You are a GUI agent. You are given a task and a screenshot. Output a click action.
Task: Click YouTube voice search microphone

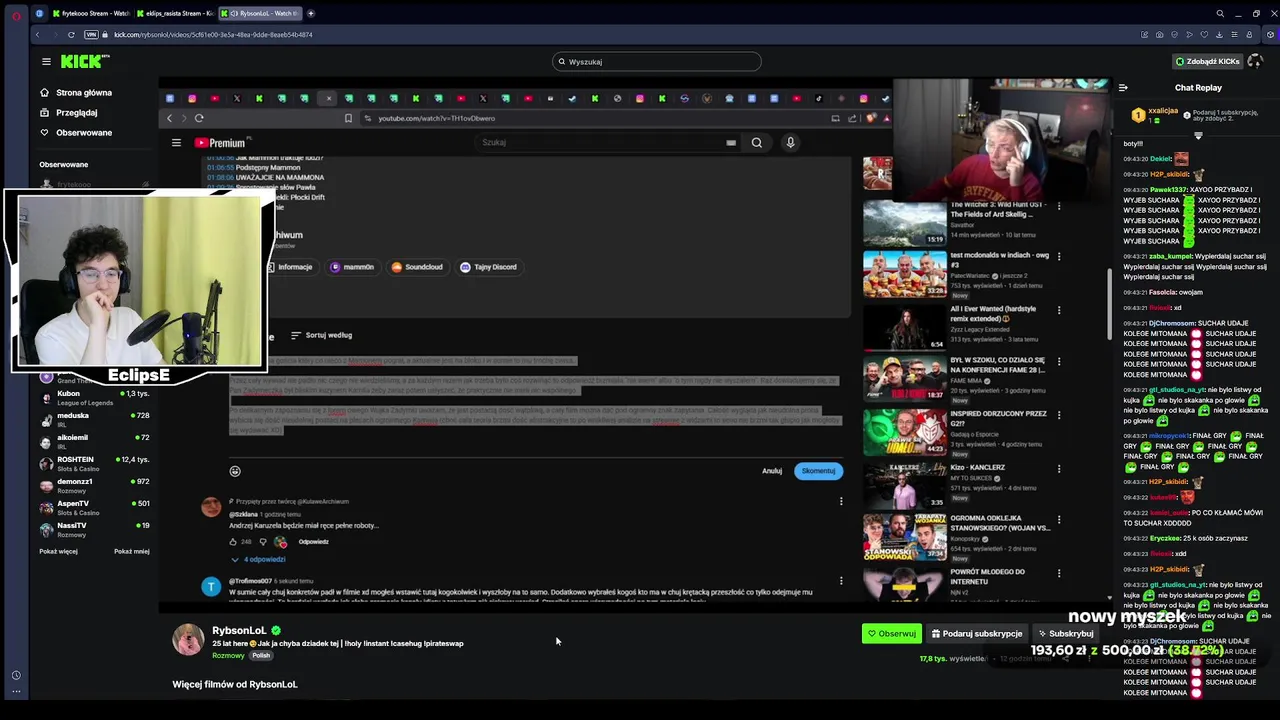[790, 142]
